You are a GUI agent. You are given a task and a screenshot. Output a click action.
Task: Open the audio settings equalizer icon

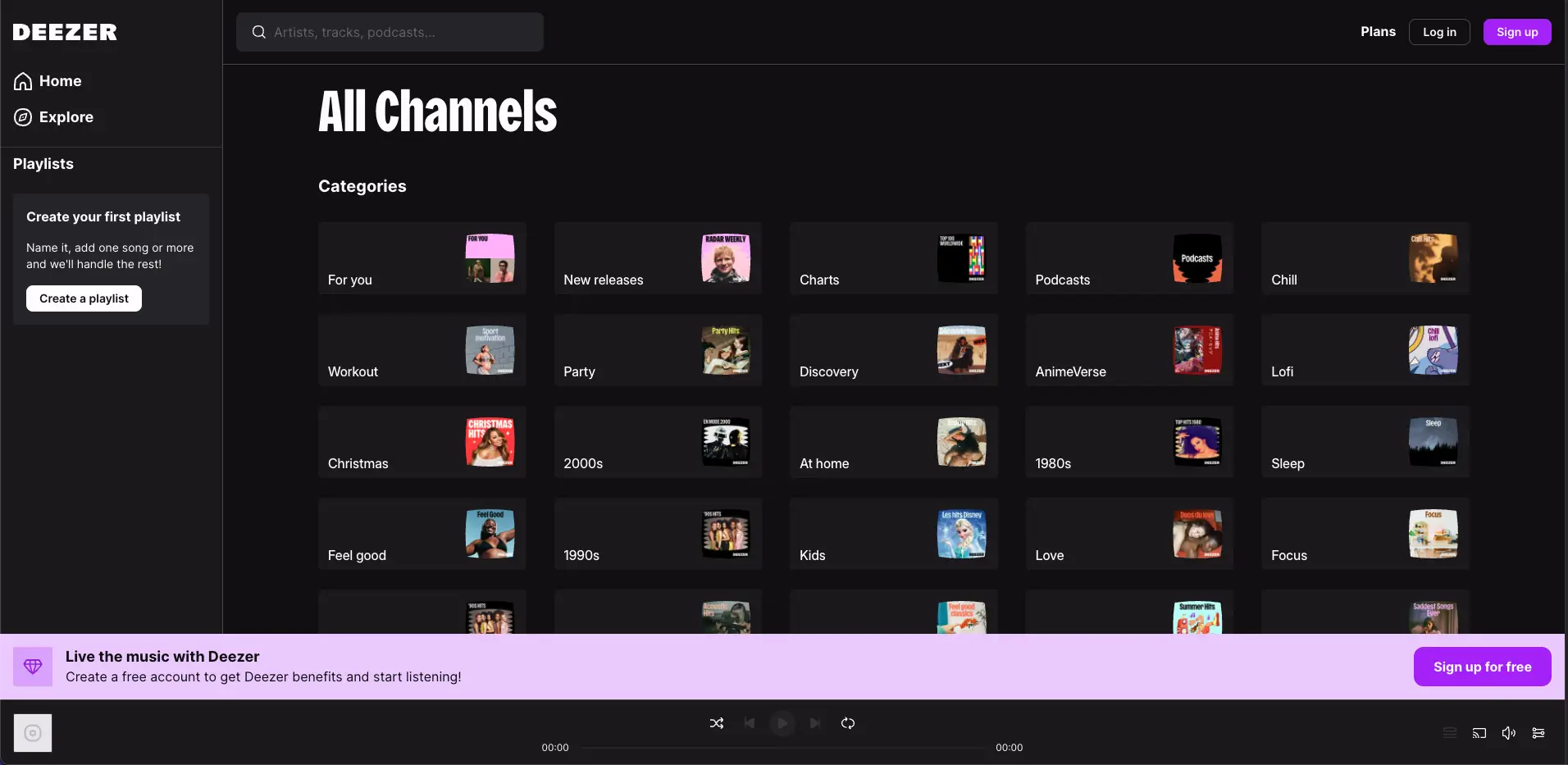(1538, 733)
